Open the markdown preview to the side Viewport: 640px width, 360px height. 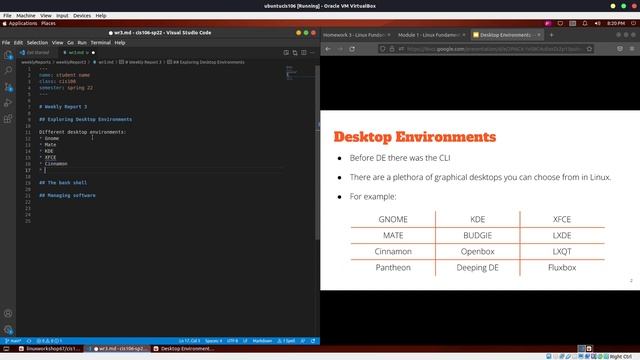pyautogui.click(x=286, y=53)
